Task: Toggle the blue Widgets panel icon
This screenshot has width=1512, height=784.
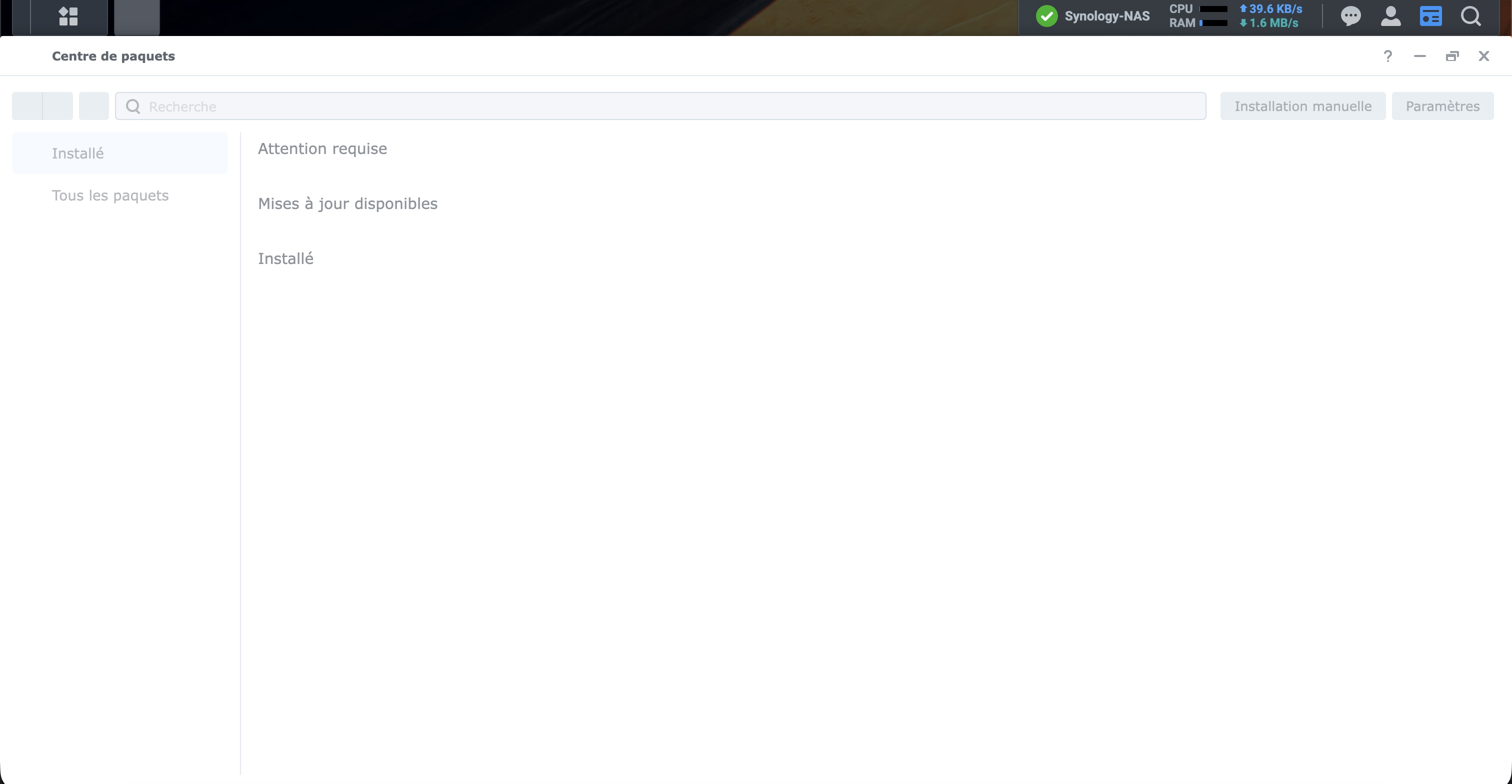Action: click(x=1430, y=16)
